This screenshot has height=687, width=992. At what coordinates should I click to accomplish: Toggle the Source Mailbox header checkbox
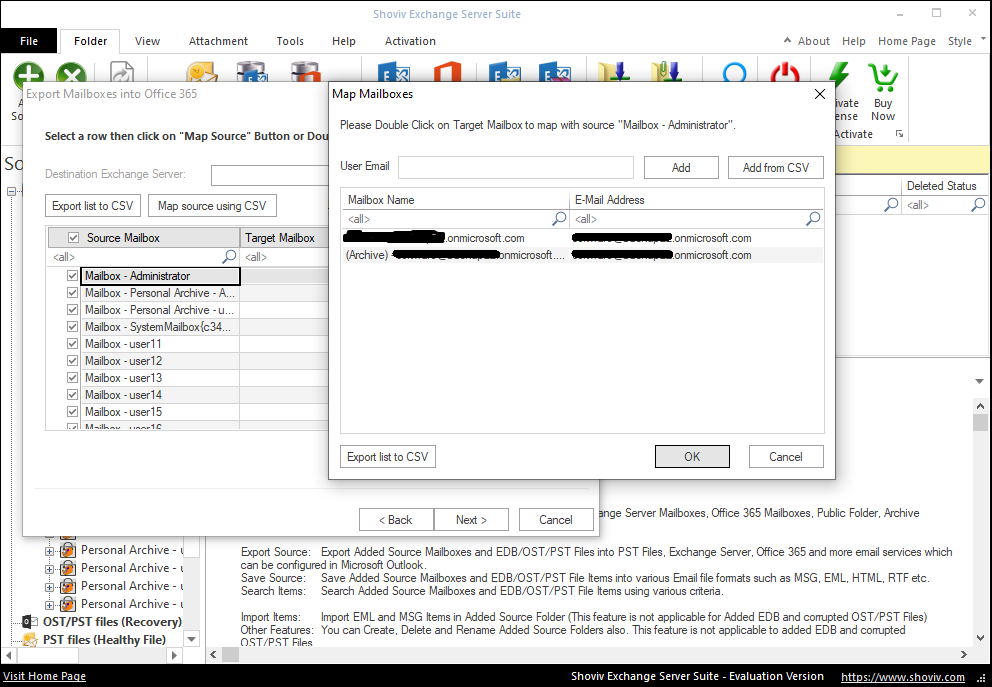pyautogui.click(x=73, y=238)
